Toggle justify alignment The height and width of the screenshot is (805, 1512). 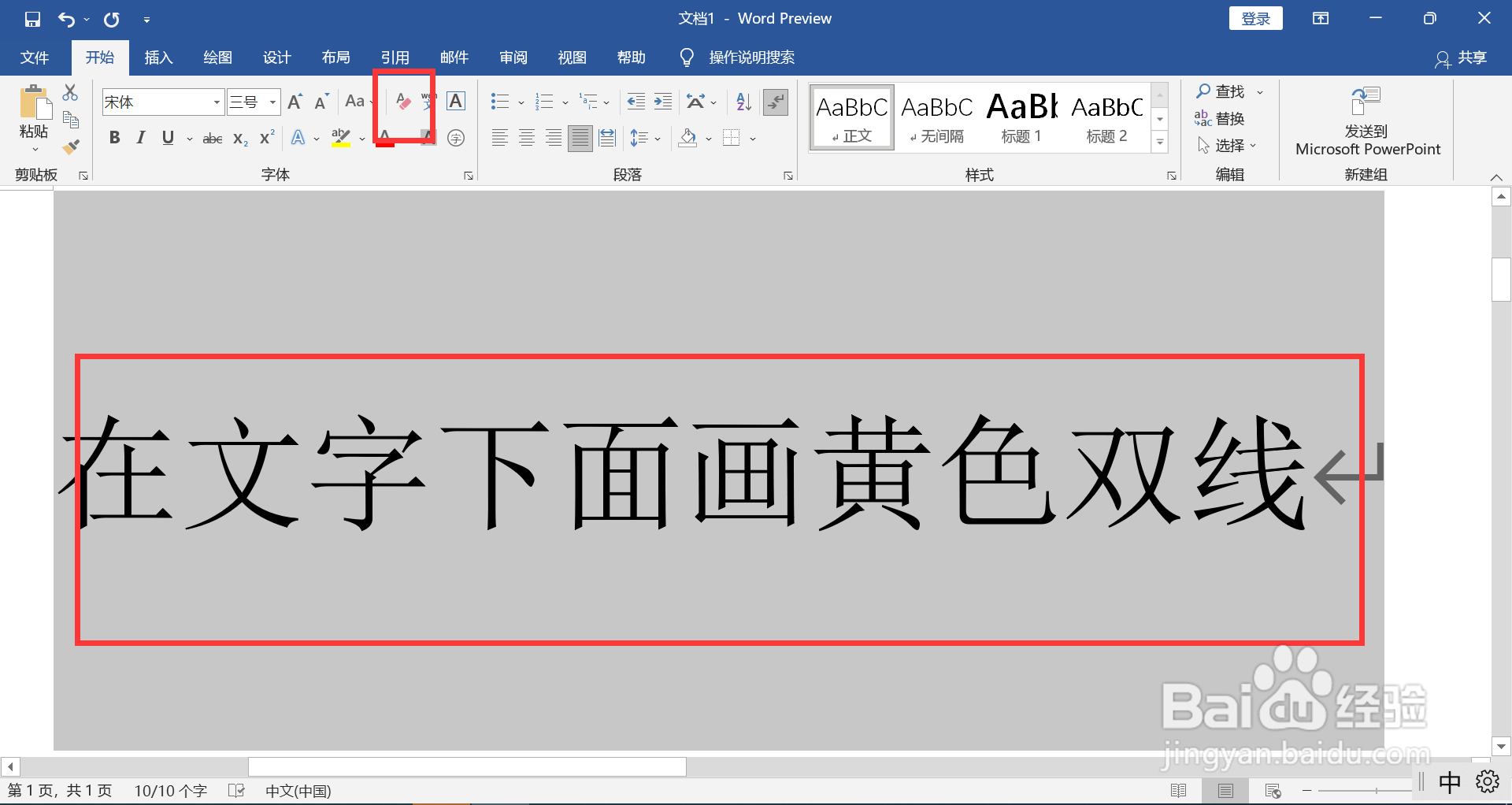point(580,139)
